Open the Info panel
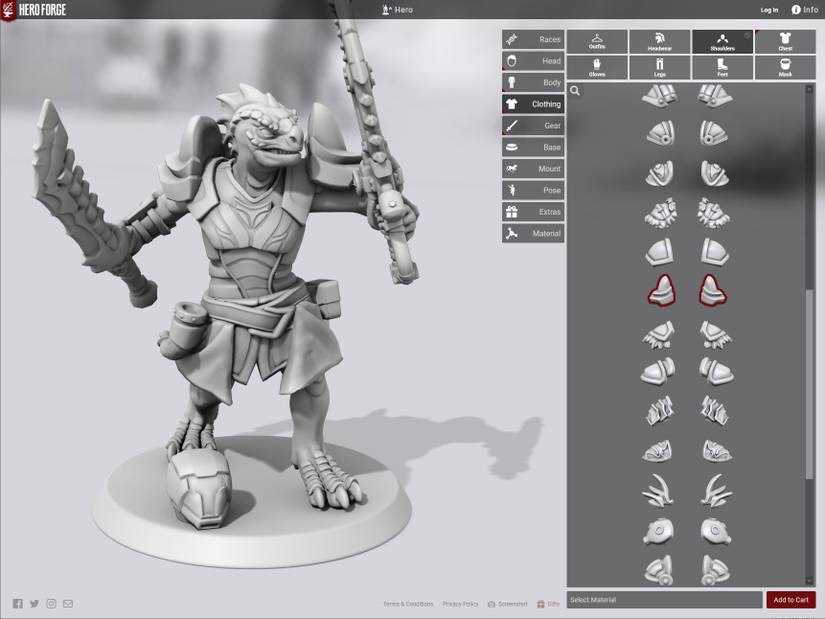Image resolution: width=825 pixels, height=619 pixels. [x=805, y=9]
